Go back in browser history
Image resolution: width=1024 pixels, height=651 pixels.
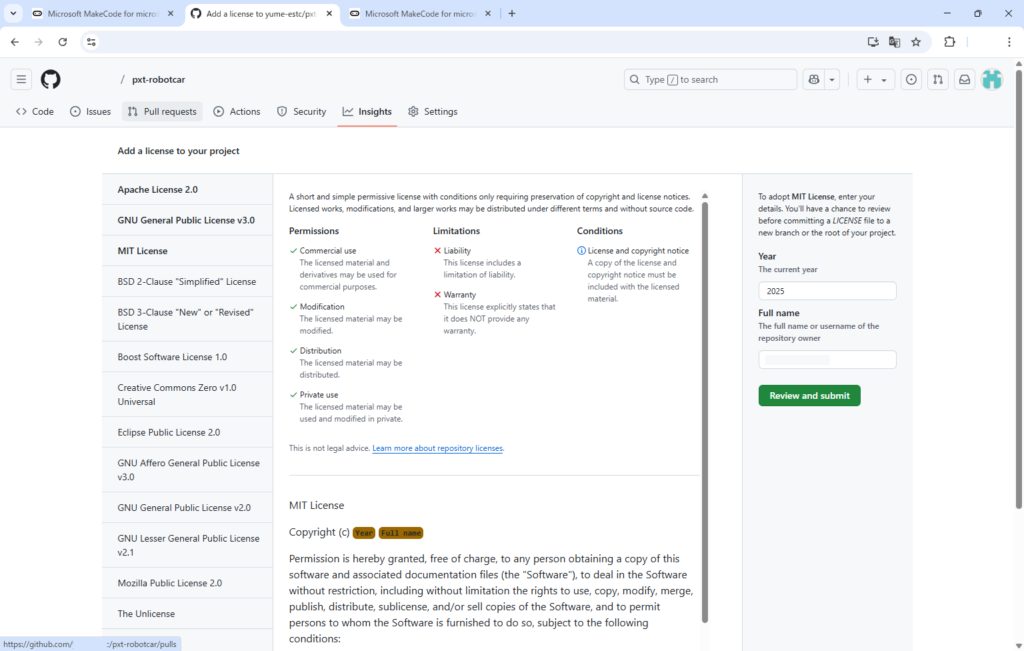point(15,42)
